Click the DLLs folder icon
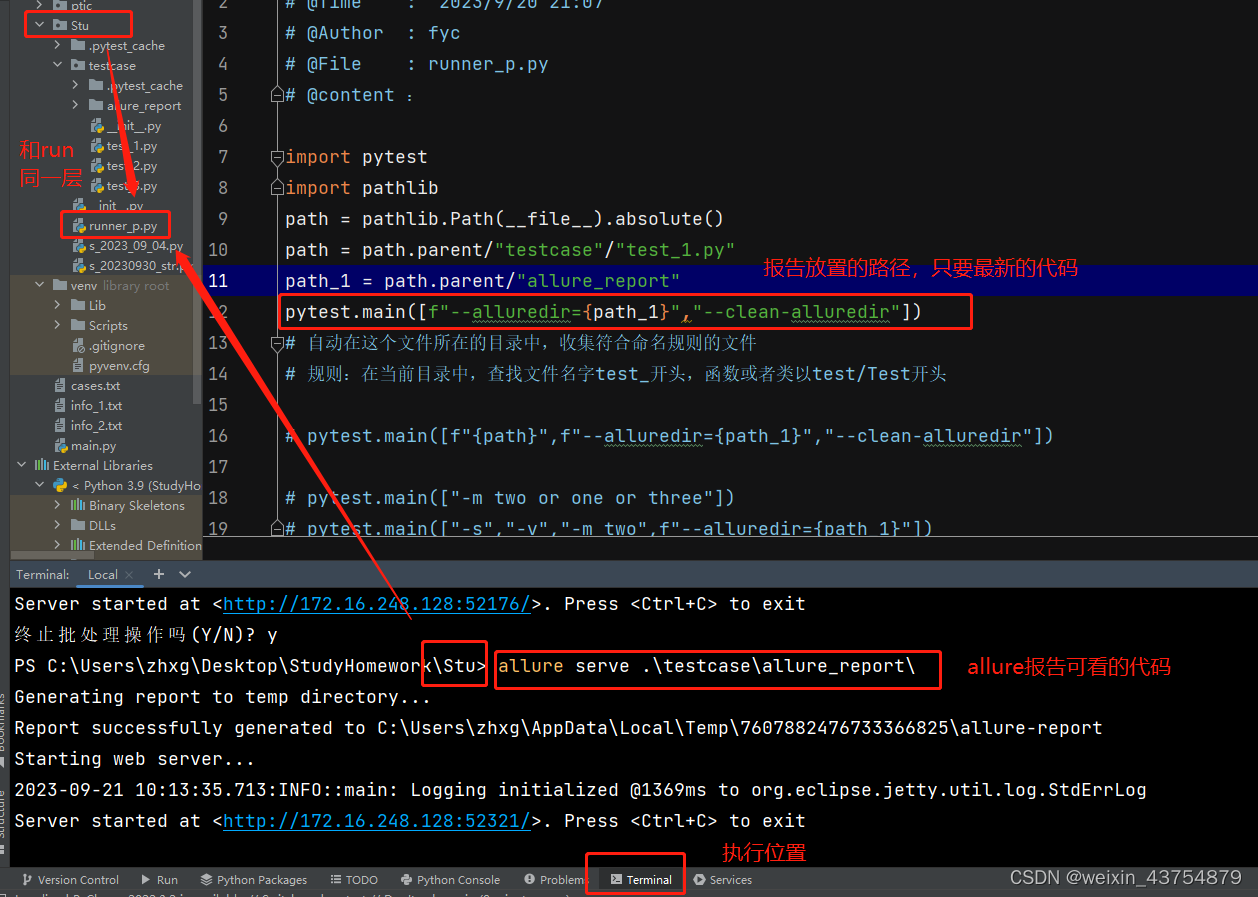This screenshot has width=1258, height=897. pyautogui.click(x=78, y=525)
